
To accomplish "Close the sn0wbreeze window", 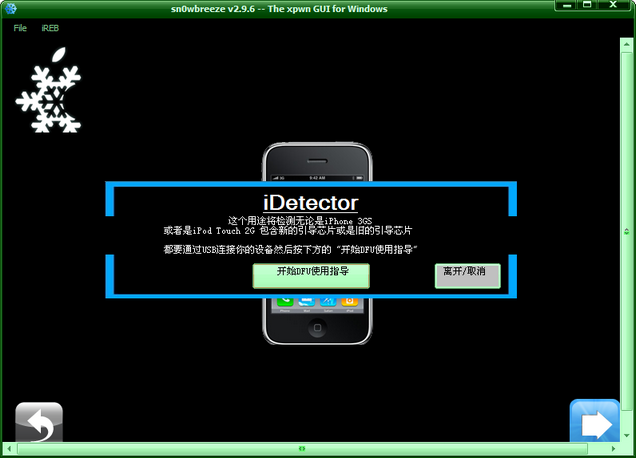I will click(613, 5).
